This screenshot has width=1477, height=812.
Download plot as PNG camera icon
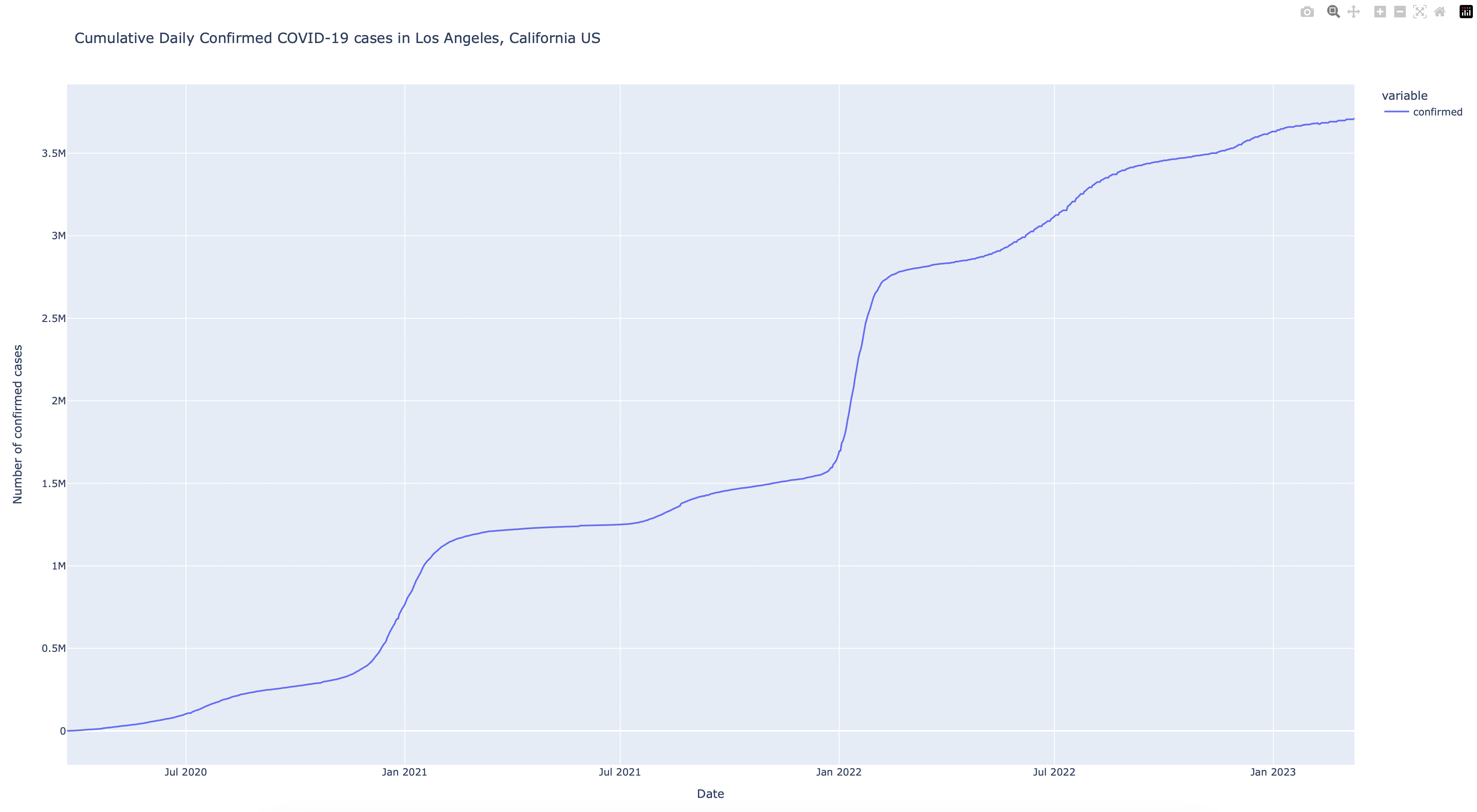(x=1307, y=12)
